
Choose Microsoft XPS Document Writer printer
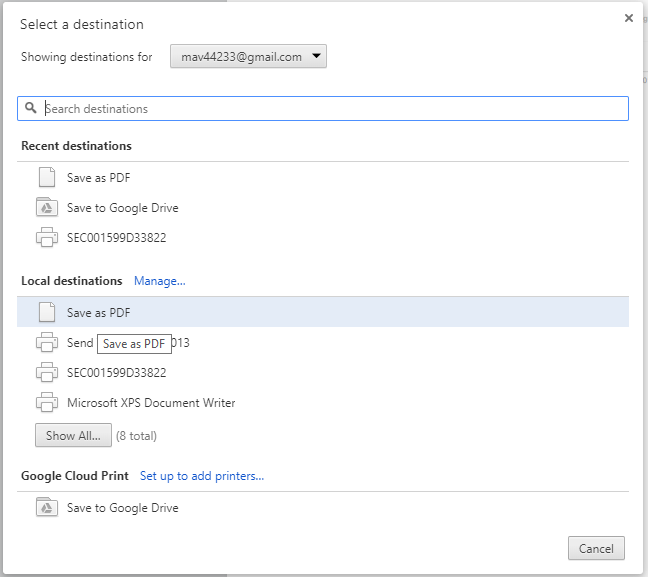click(x=151, y=403)
